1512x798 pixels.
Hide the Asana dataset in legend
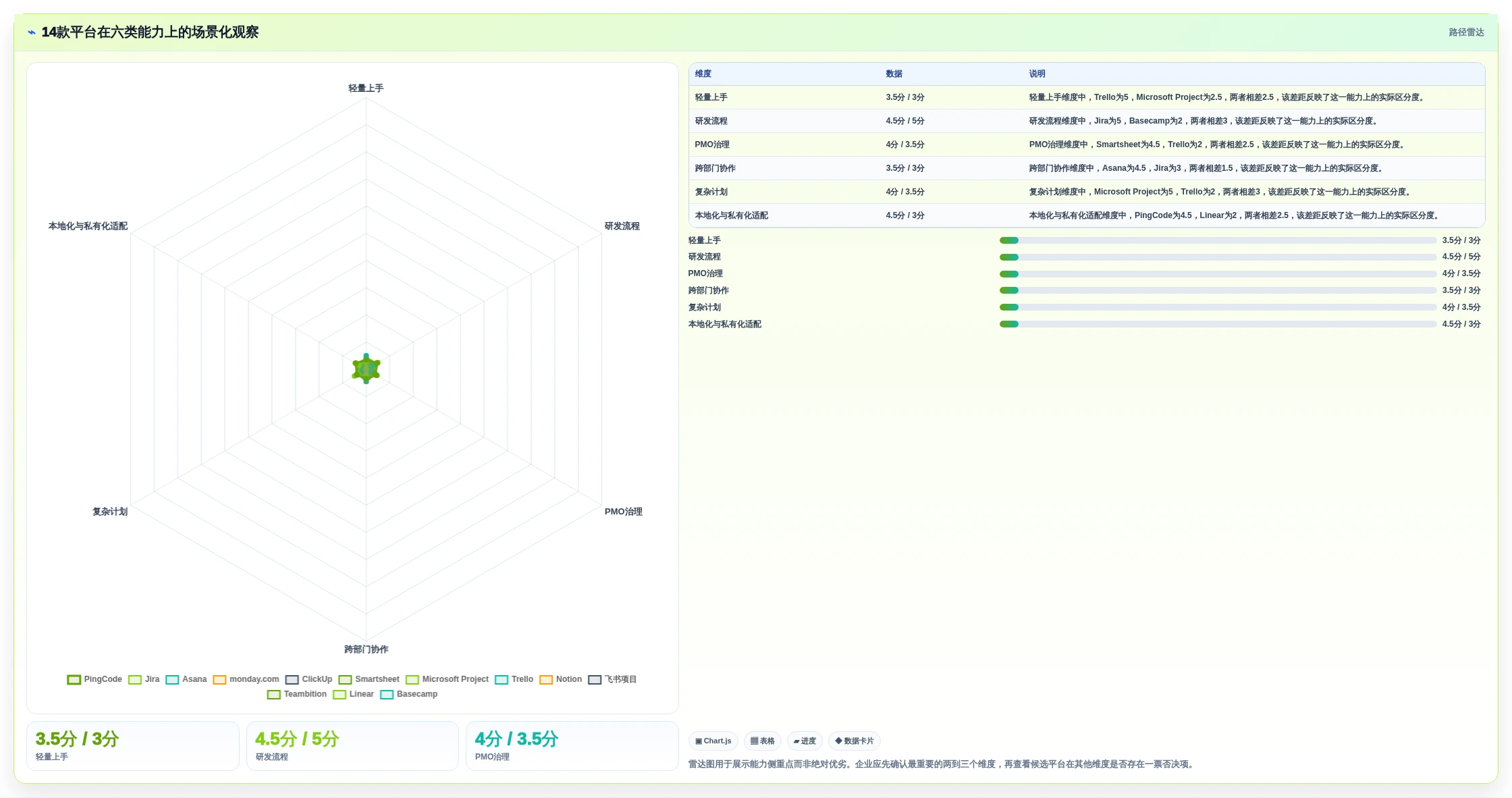tap(186, 679)
